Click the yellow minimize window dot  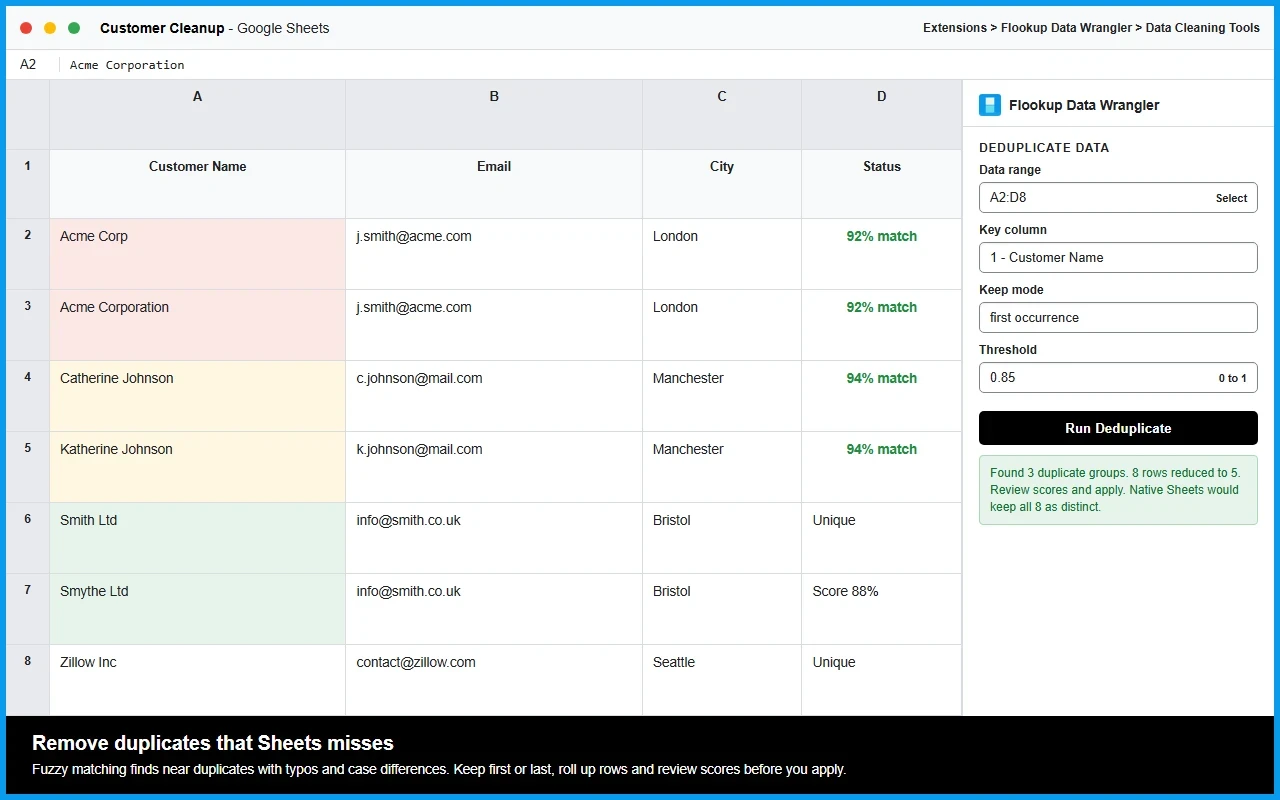[x=50, y=28]
